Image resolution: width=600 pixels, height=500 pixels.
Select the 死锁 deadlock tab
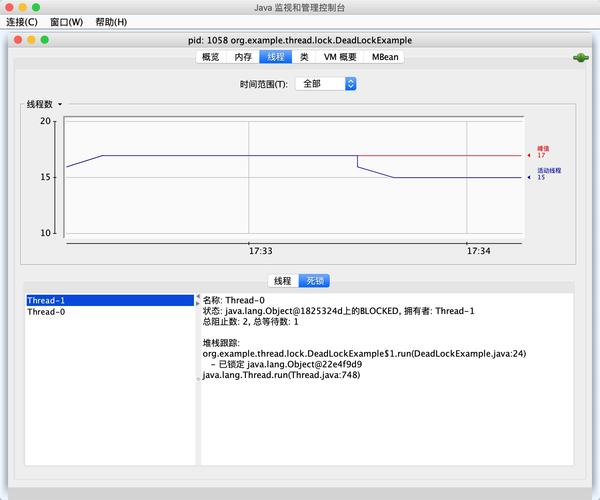[314, 281]
